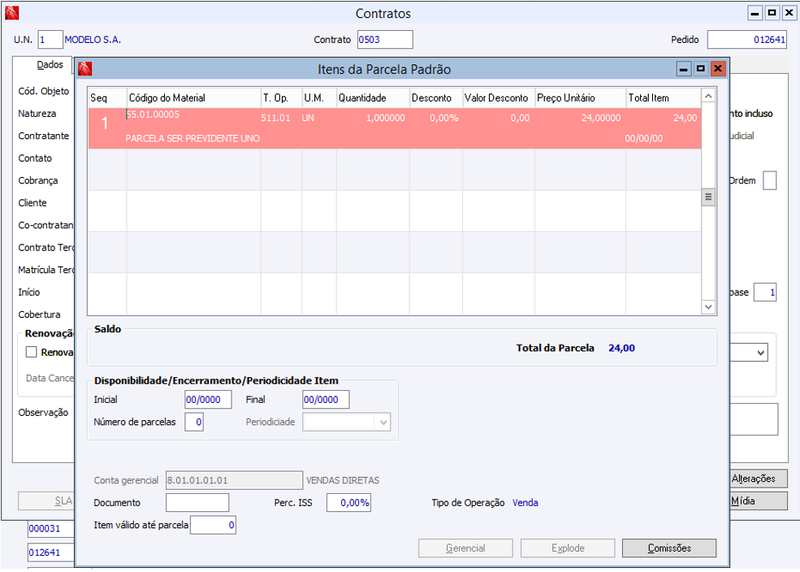
Task: Click material code 55.01.00005 cell
Action: tap(153, 115)
